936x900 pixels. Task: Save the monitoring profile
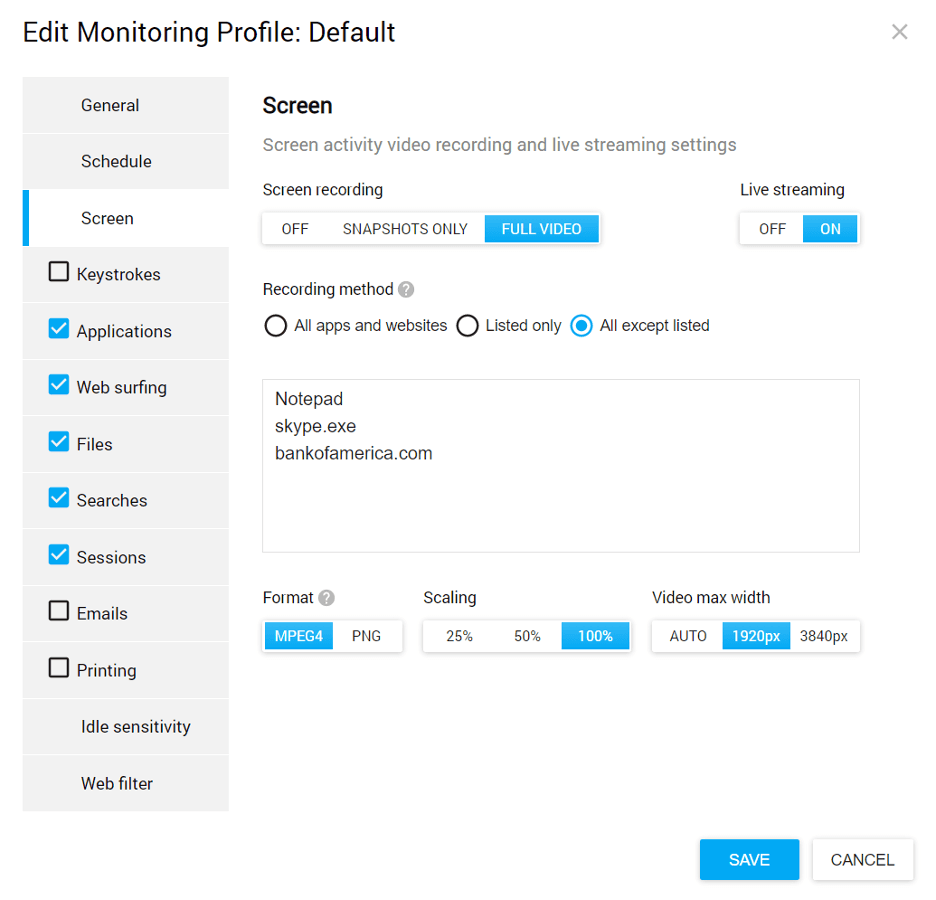tap(749, 859)
